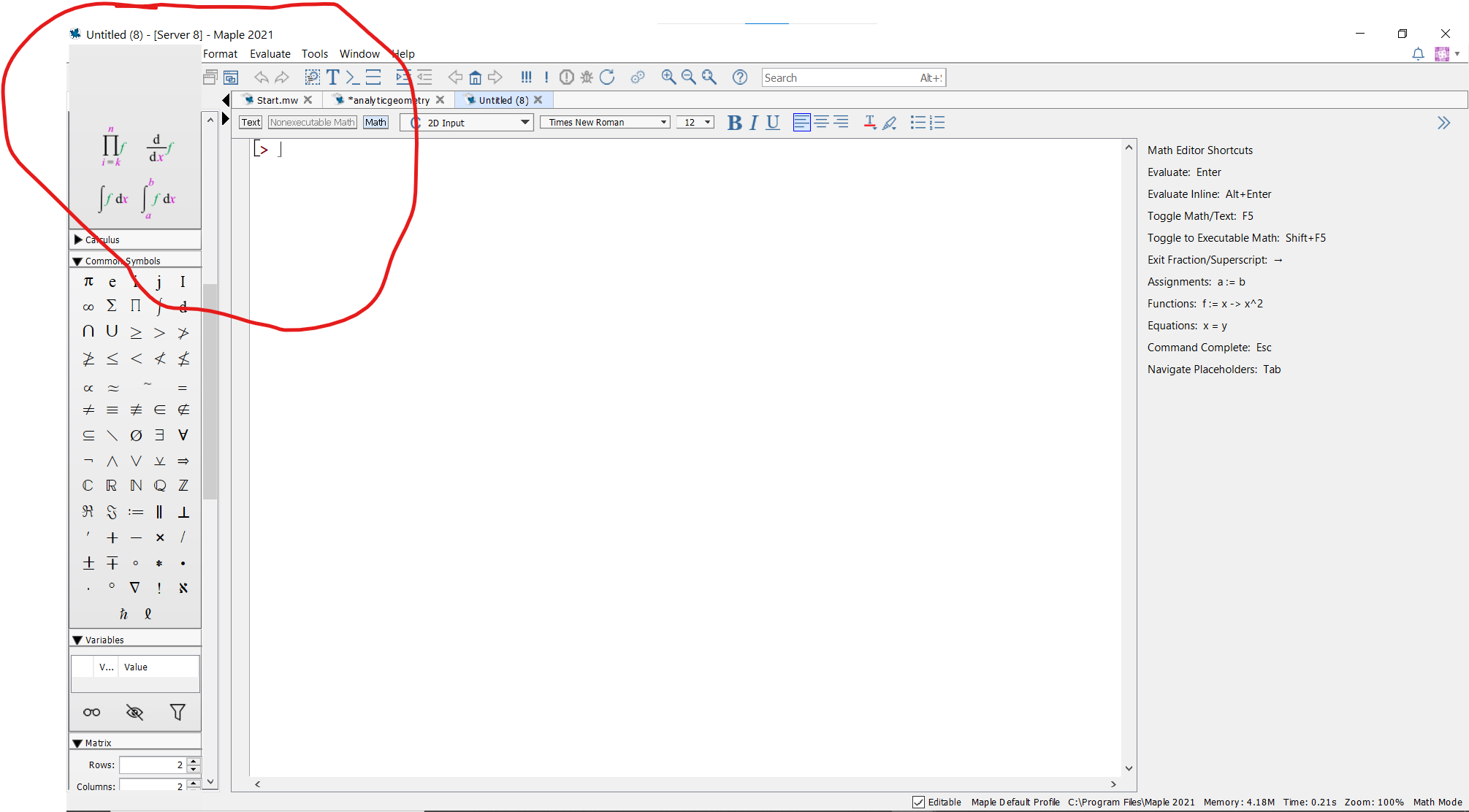Apply numbered list formatting
Viewport: 1469px width, 812px height.
[x=938, y=123]
